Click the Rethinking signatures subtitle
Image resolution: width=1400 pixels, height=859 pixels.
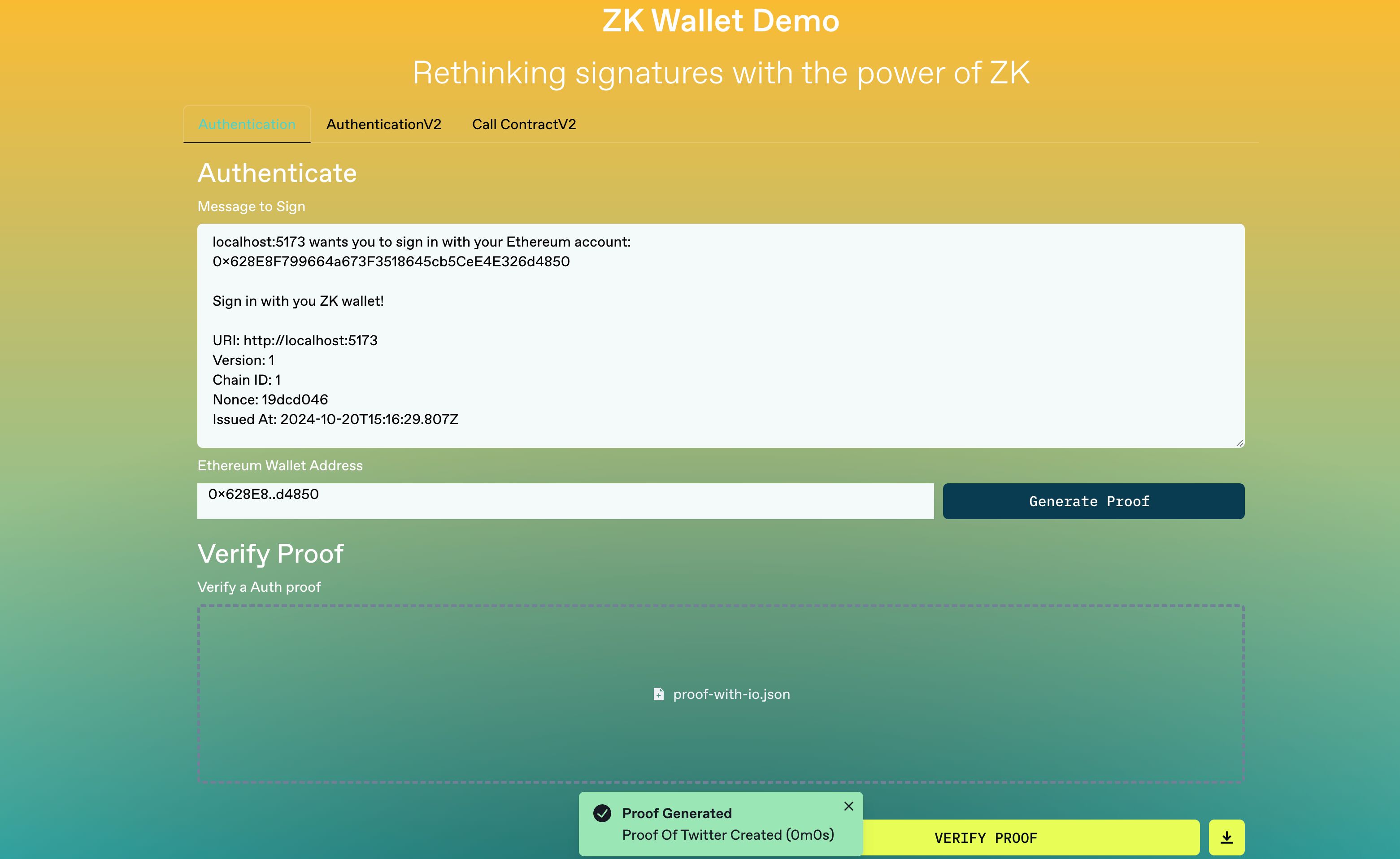tap(721, 73)
